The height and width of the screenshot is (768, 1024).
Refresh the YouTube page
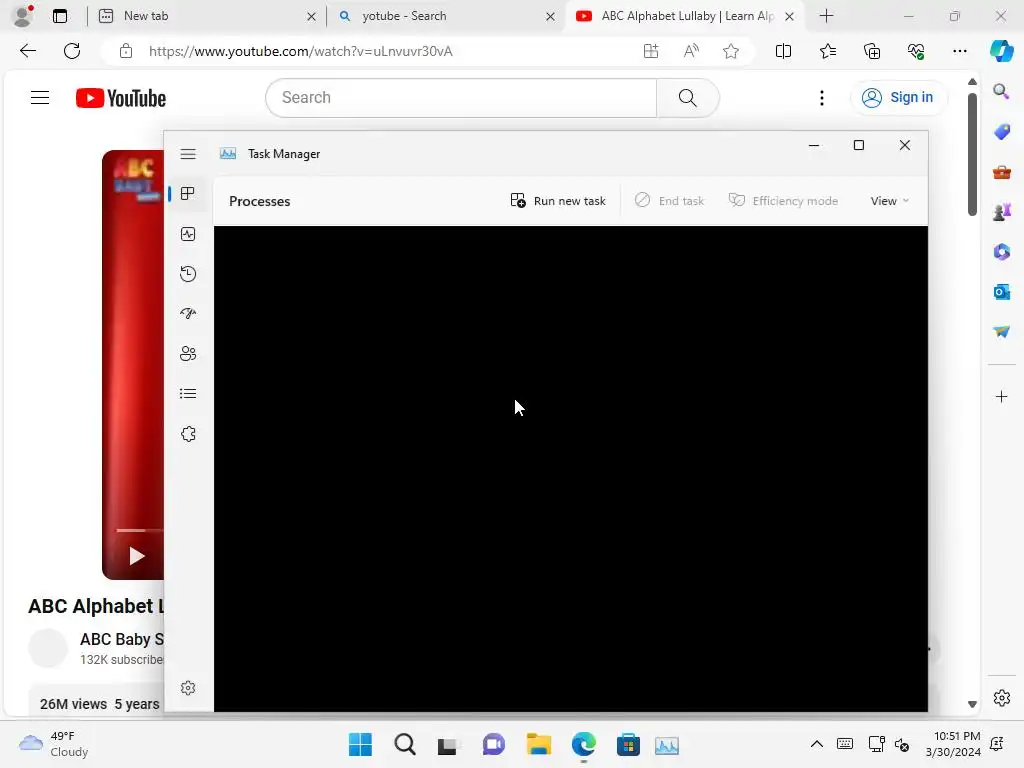[x=72, y=51]
